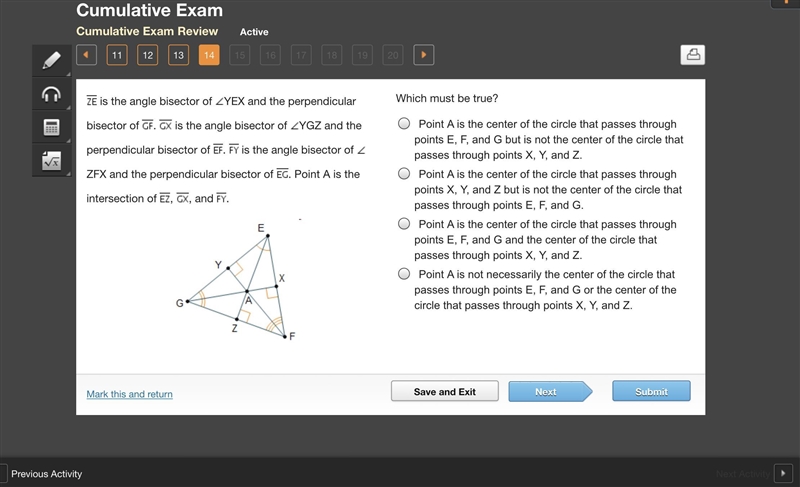Image resolution: width=800 pixels, height=487 pixels.
Task: Open the square root formula reference tool
Action: [52, 161]
